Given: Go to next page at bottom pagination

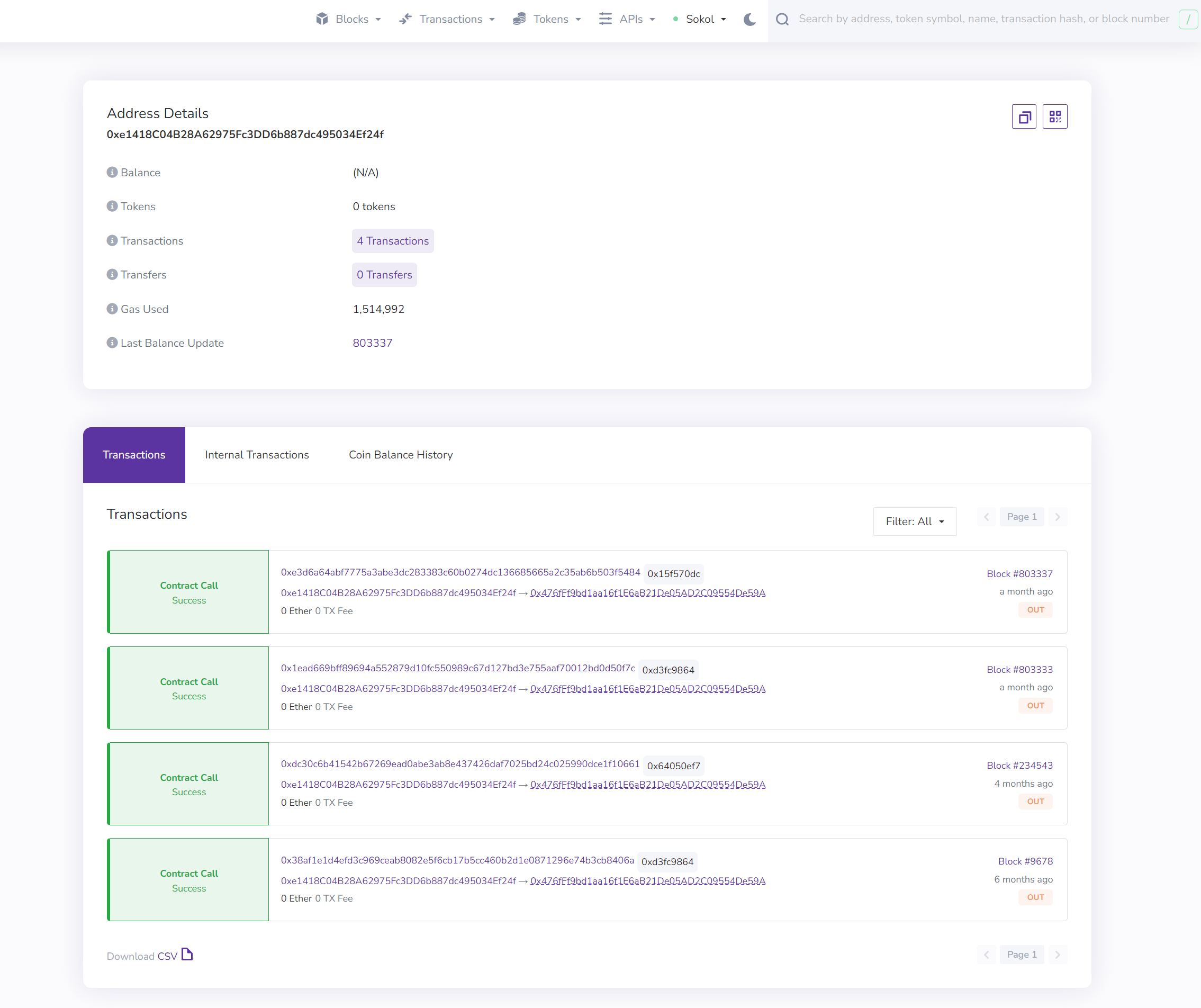Looking at the screenshot, I should tap(1058, 955).
